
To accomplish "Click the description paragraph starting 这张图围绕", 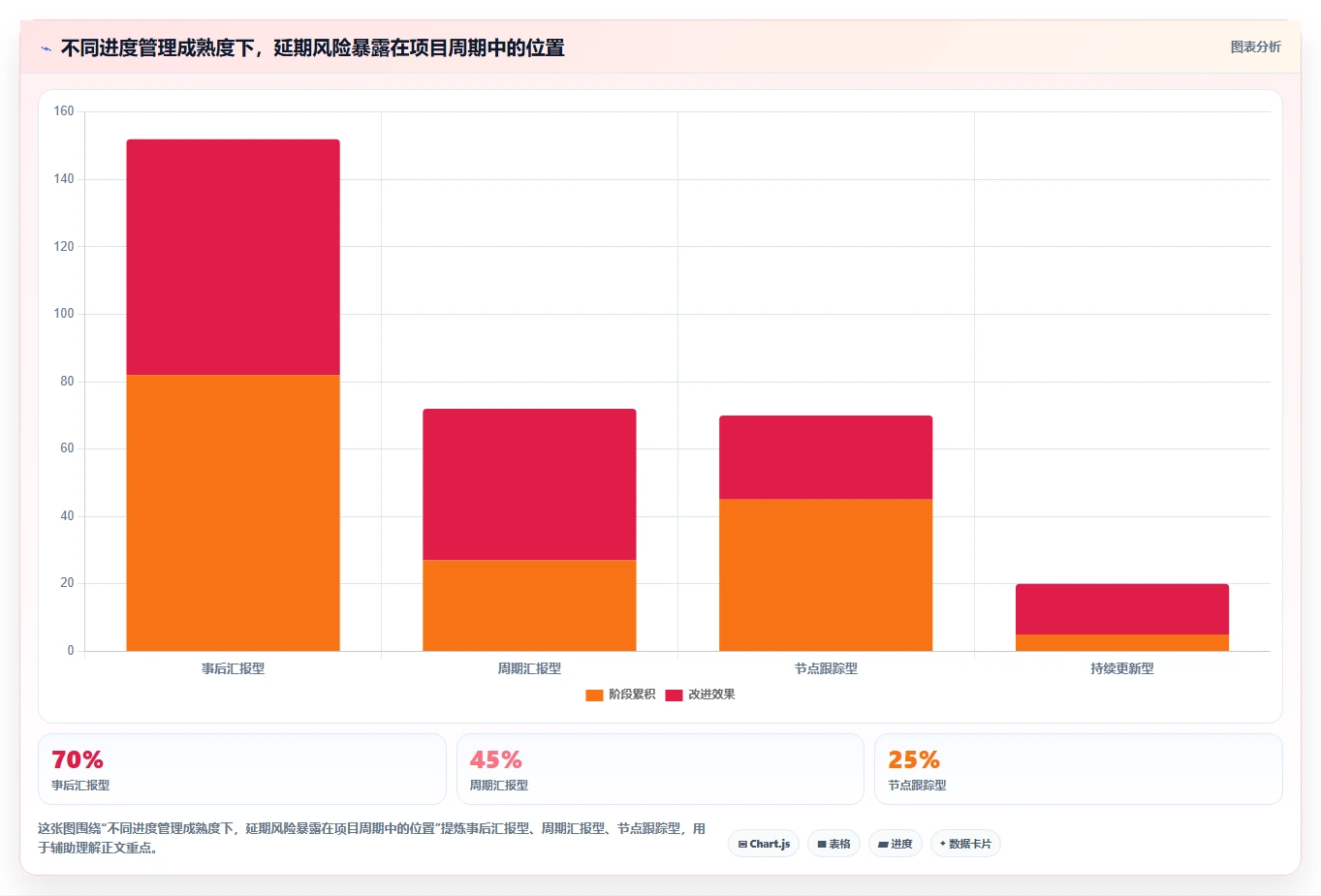I will point(372,838).
